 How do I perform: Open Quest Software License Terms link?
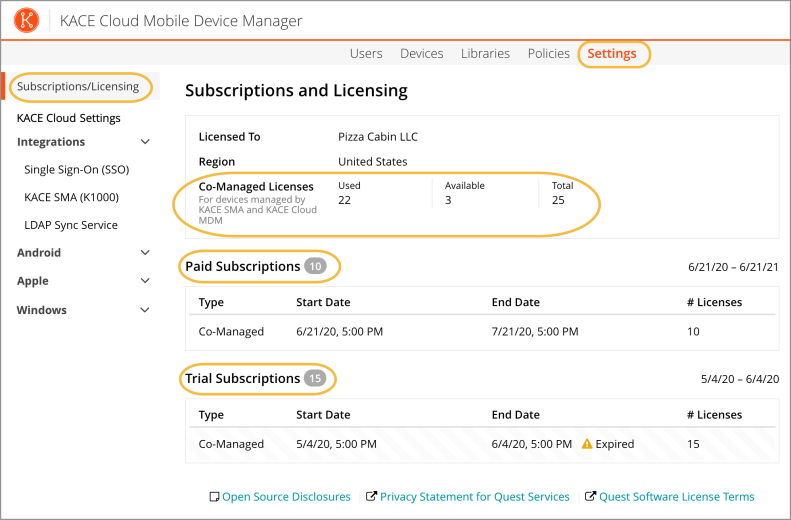point(676,497)
